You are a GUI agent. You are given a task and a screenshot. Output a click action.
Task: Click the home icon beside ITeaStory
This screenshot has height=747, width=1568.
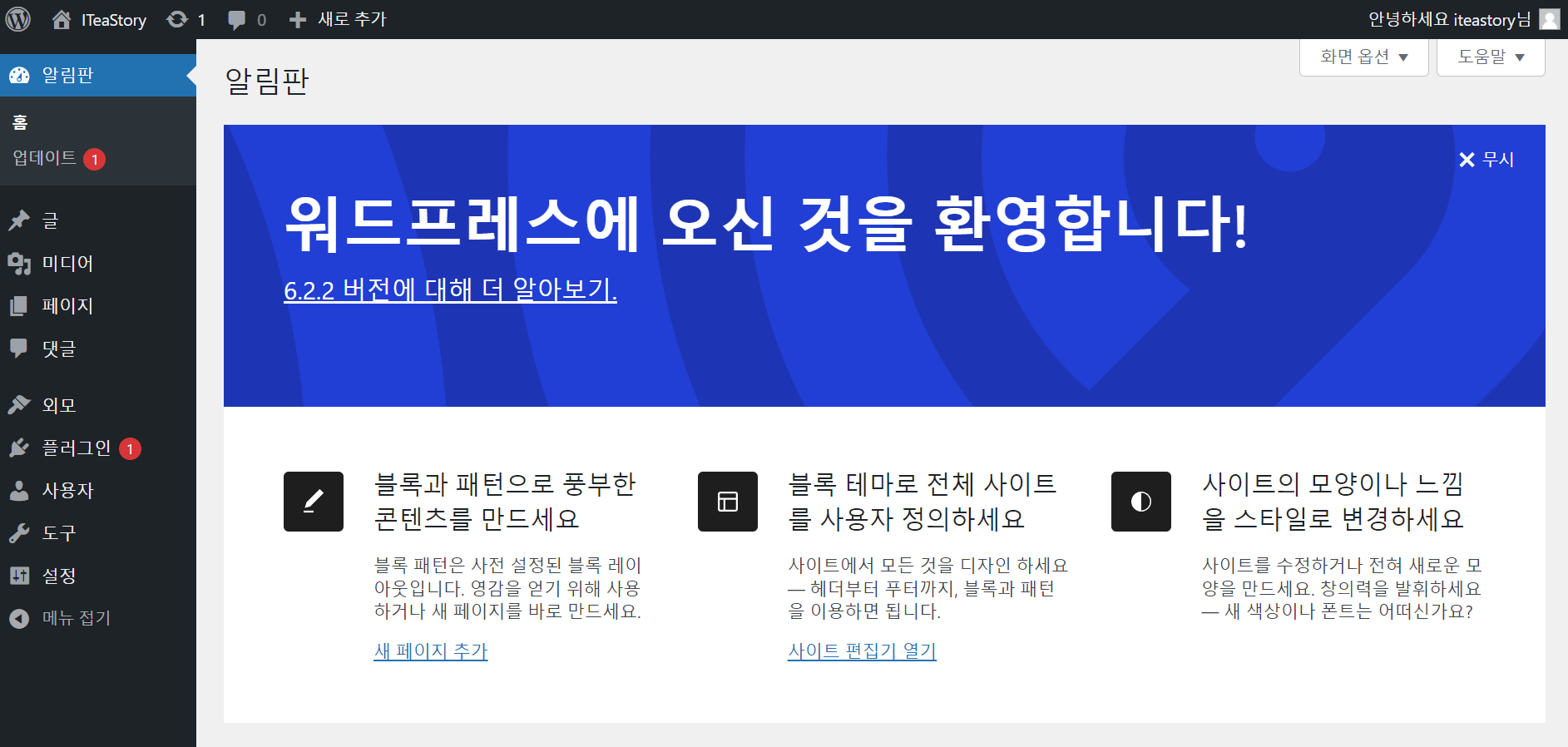tap(62, 19)
